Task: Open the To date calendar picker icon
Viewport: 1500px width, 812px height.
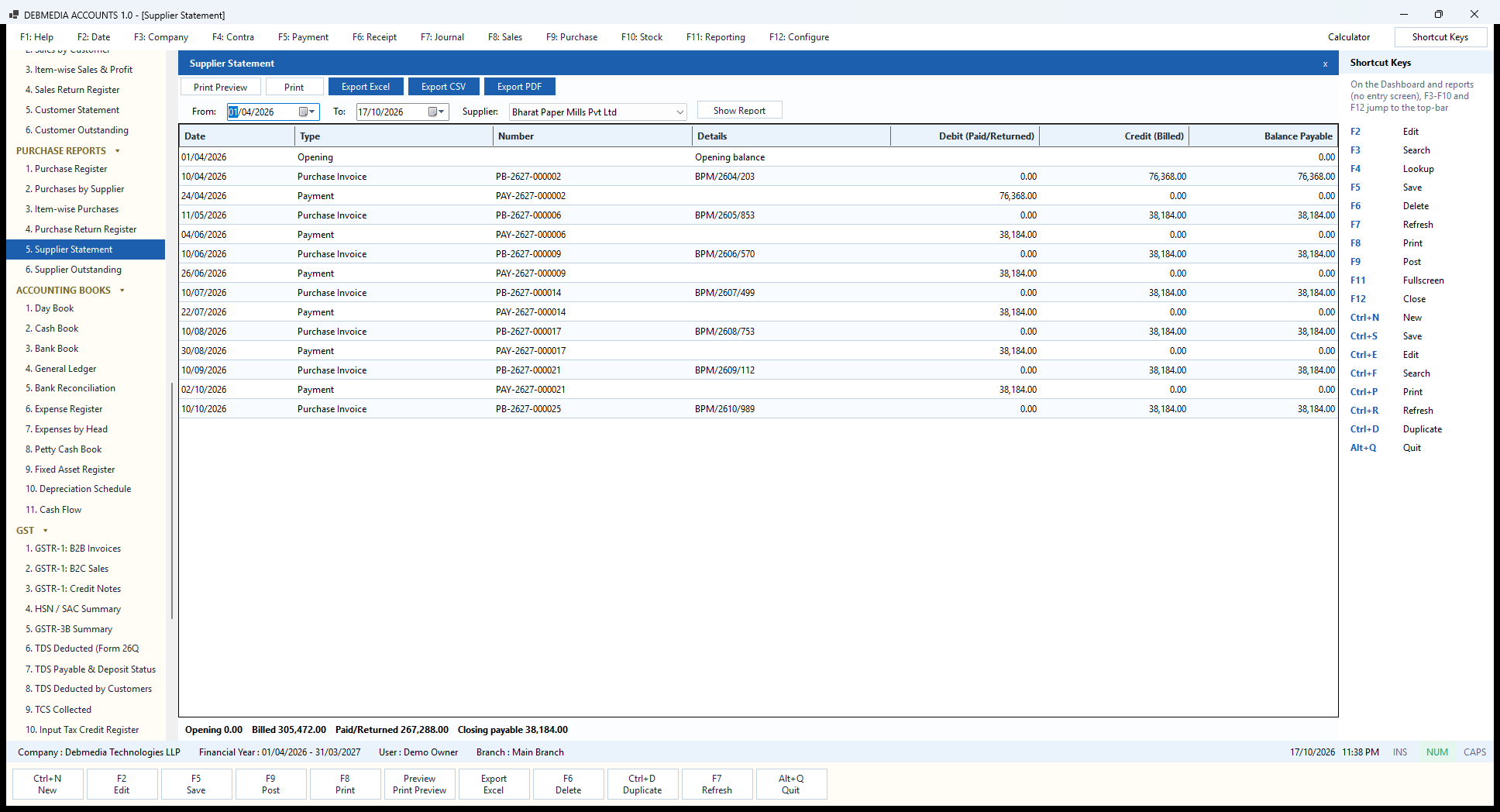Action: click(432, 112)
